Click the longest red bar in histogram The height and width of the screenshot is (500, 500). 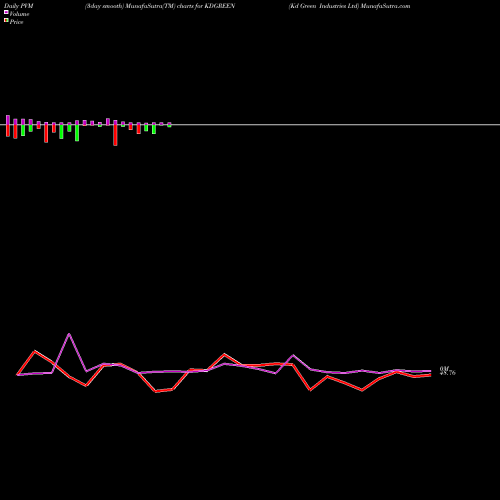[115, 135]
